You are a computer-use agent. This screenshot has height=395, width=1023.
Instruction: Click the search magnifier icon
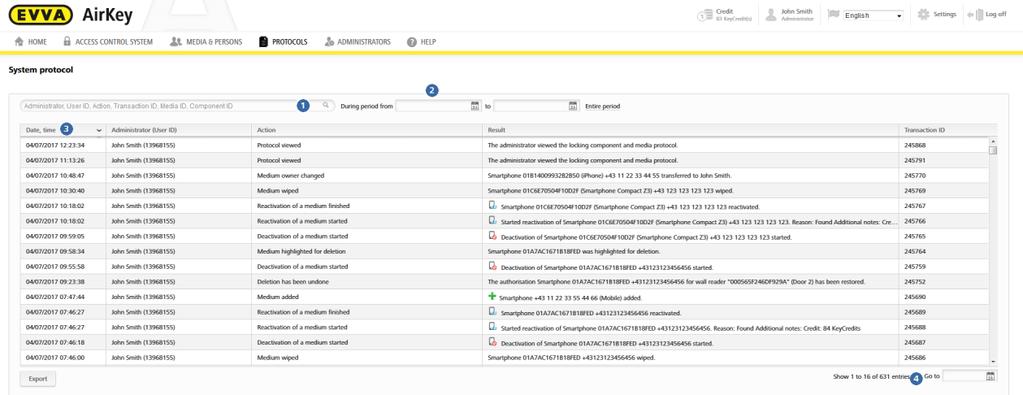click(x=326, y=105)
